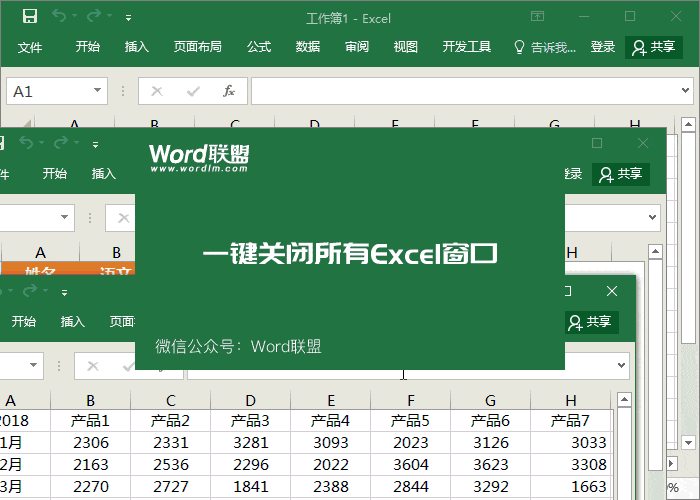Open Quick Access dropdown in front window
Image resolution: width=700 pixels, height=500 pixels.
[64, 293]
